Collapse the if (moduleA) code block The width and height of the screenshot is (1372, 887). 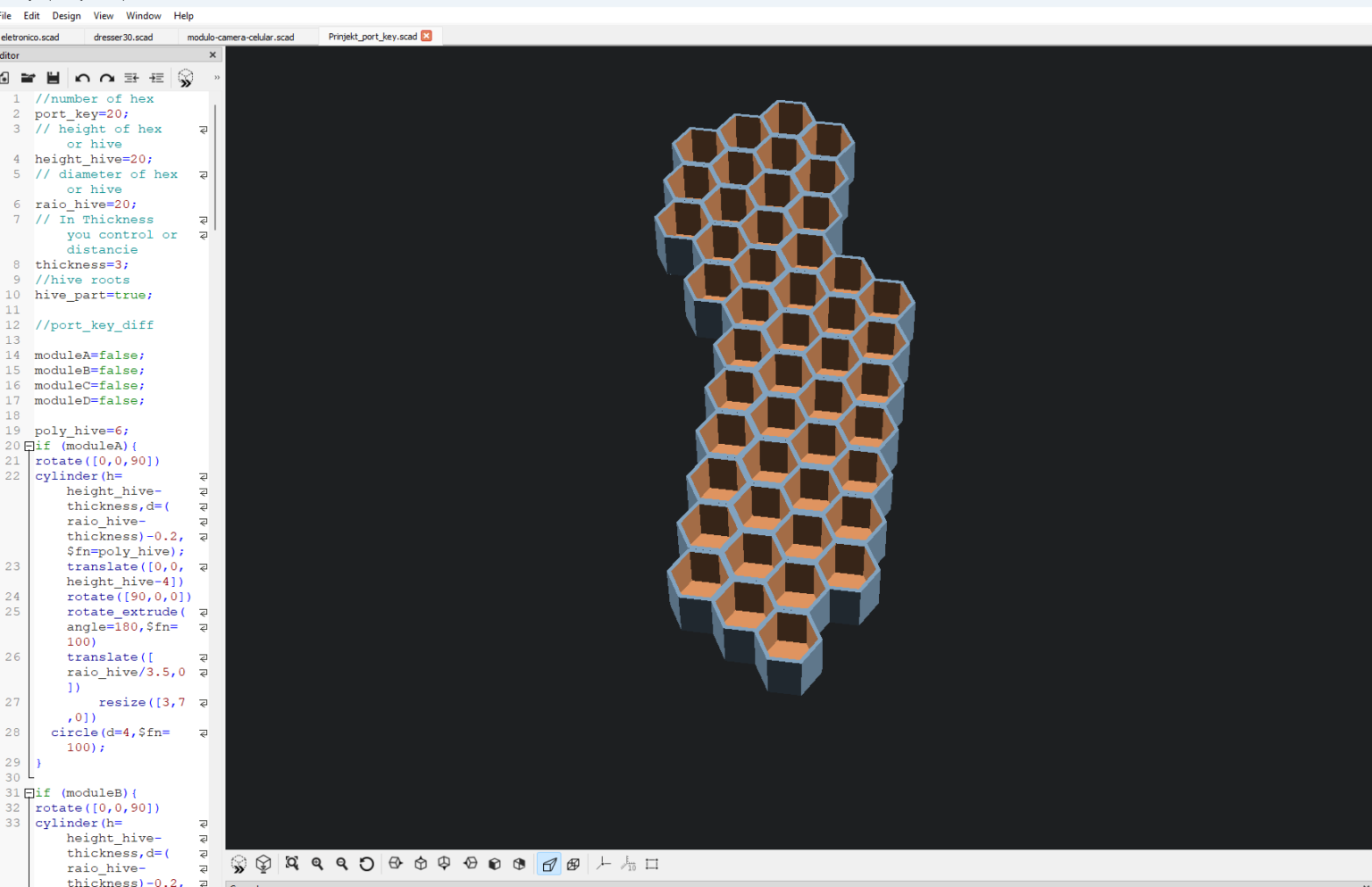pos(29,446)
